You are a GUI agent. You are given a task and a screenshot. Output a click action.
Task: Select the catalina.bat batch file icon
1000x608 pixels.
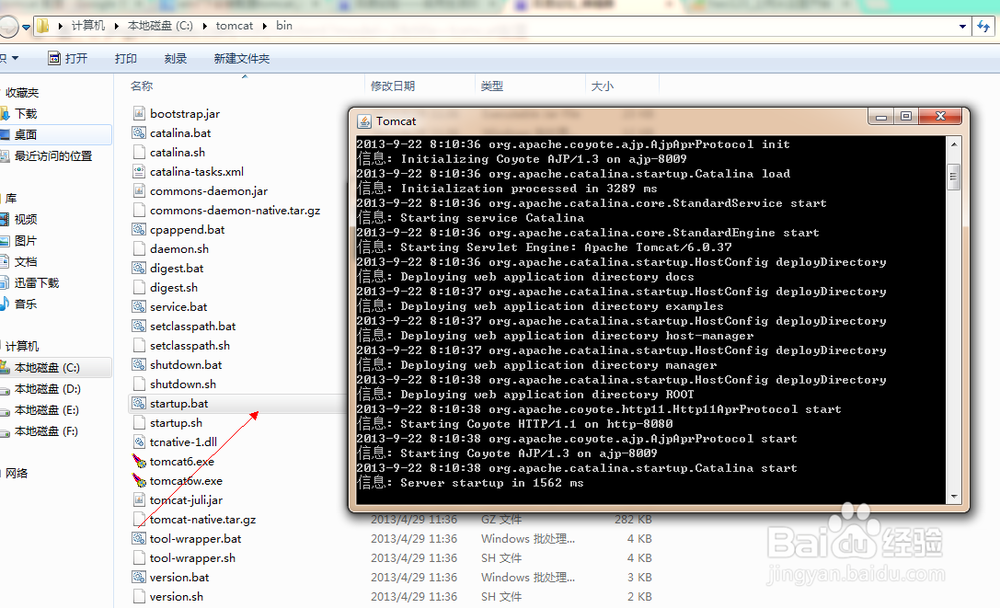139,133
